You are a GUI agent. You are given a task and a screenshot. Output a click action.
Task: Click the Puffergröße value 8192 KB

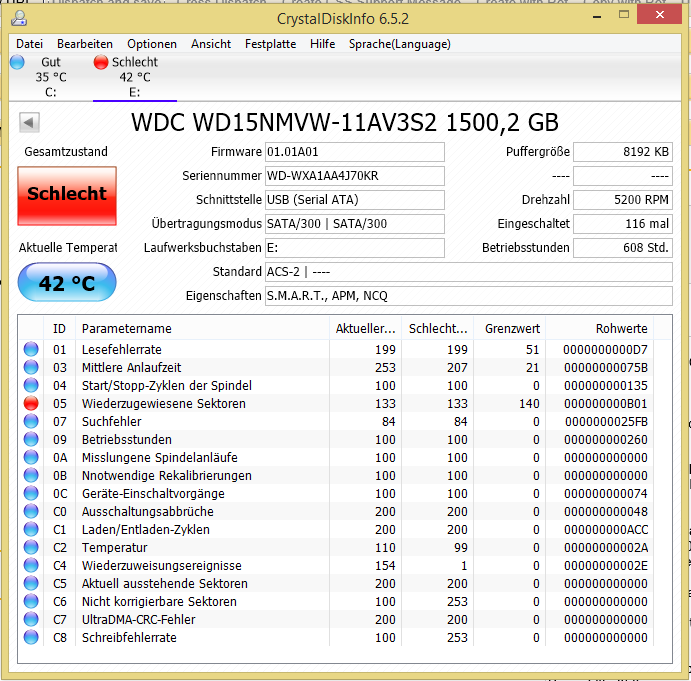622,152
